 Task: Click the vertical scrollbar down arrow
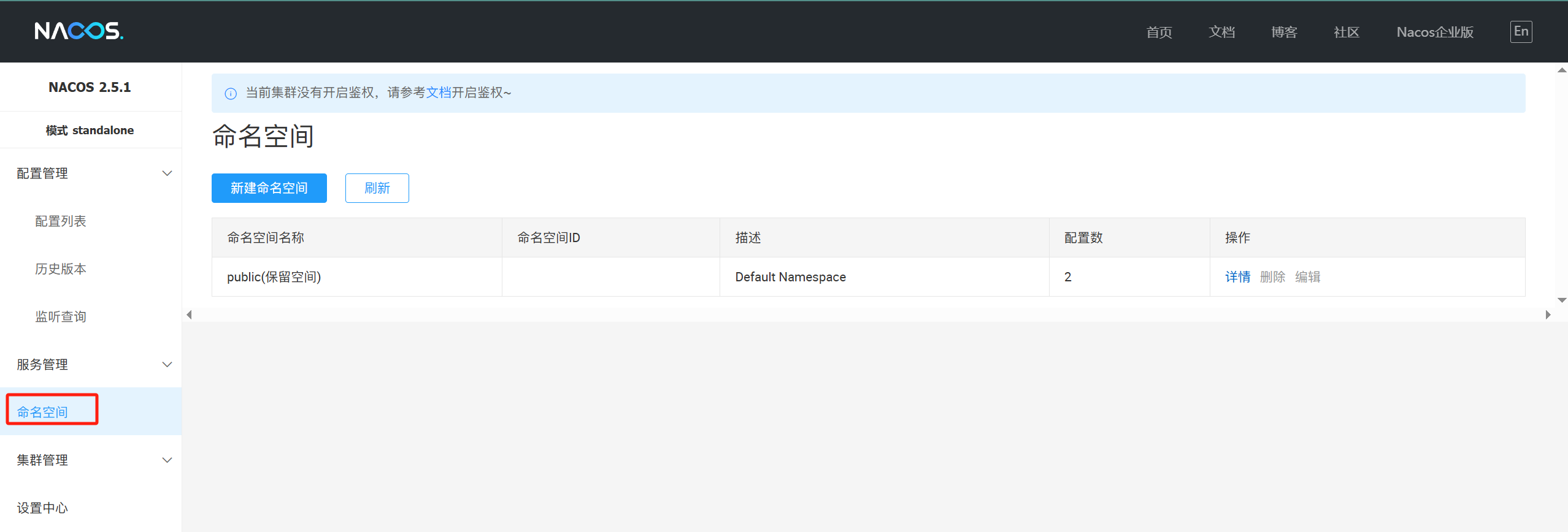pyautogui.click(x=1562, y=300)
